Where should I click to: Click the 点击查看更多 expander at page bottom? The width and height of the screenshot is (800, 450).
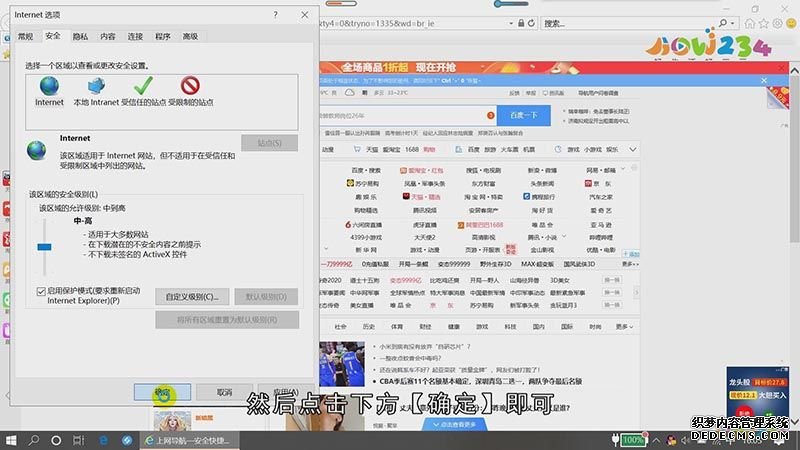click(x=455, y=424)
